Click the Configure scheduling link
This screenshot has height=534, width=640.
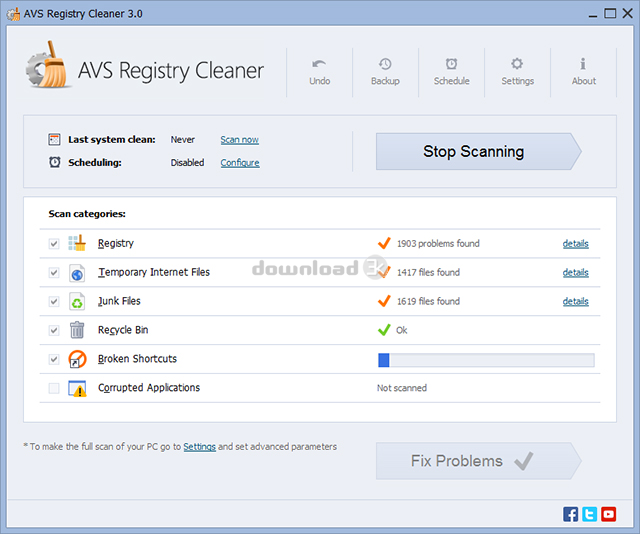(240, 162)
